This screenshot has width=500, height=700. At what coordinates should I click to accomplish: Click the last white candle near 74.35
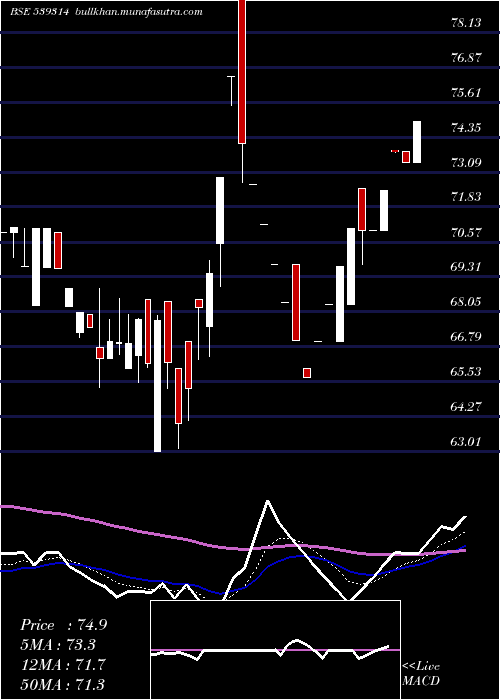(x=417, y=142)
